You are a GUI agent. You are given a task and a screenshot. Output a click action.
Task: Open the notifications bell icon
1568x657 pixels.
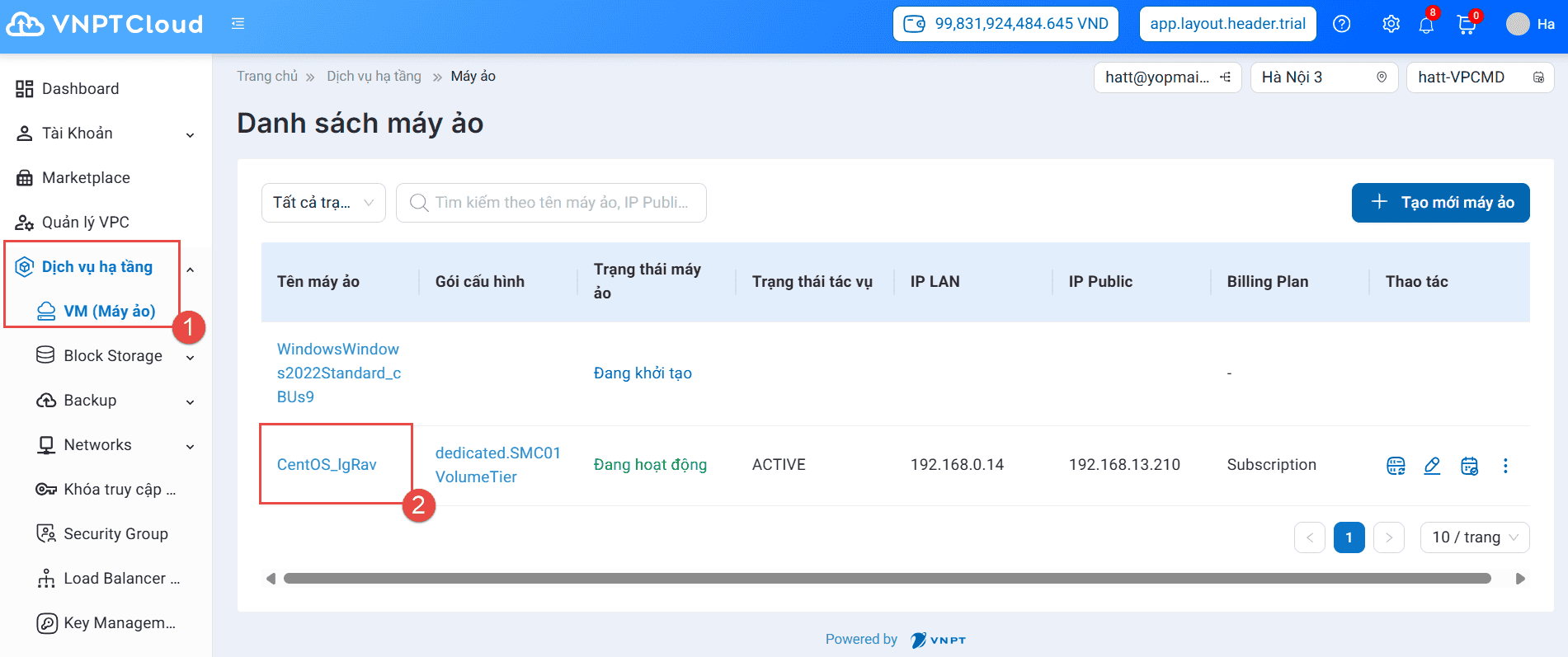[x=1426, y=25]
